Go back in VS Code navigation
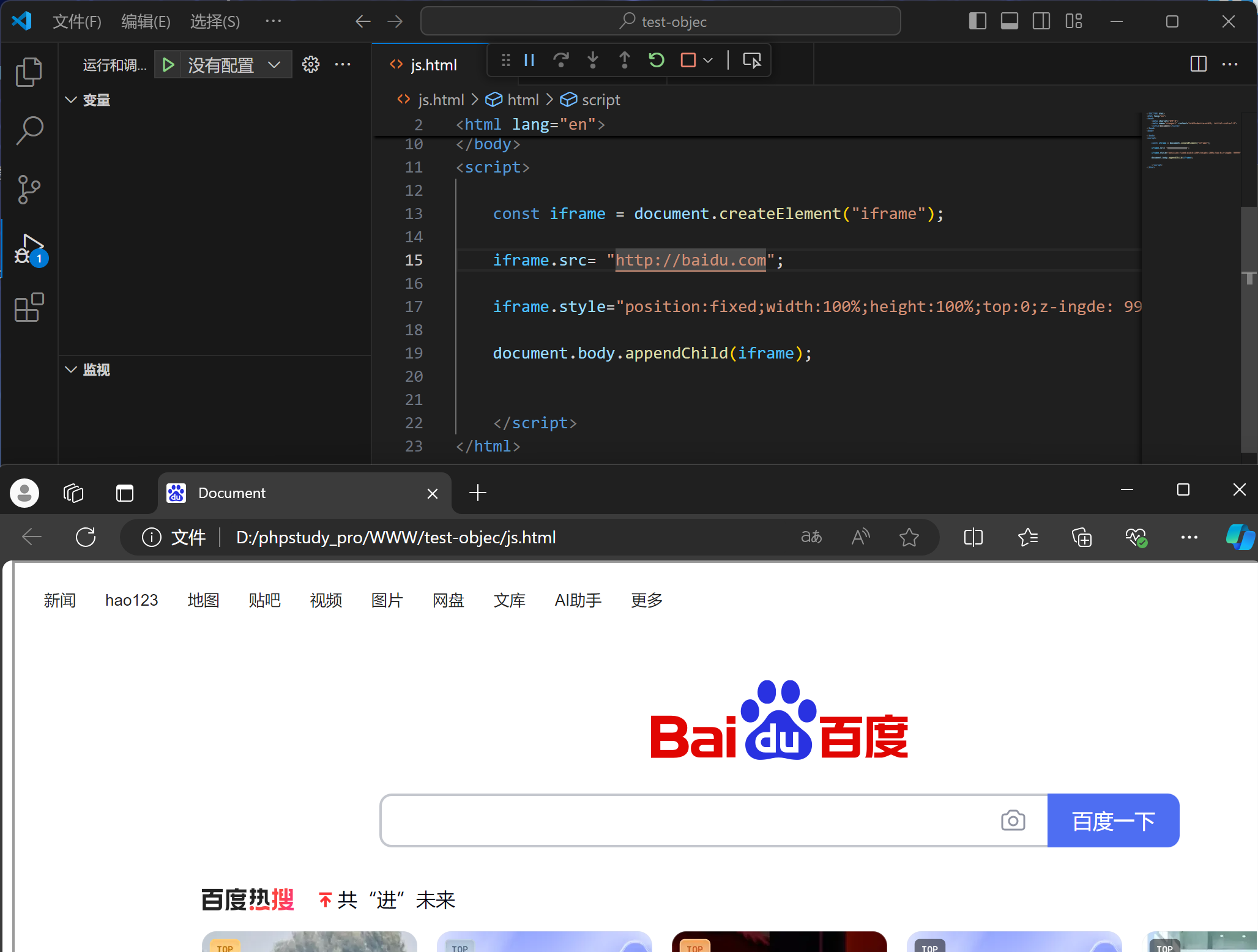The height and width of the screenshot is (952, 1258). click(363, 21)
